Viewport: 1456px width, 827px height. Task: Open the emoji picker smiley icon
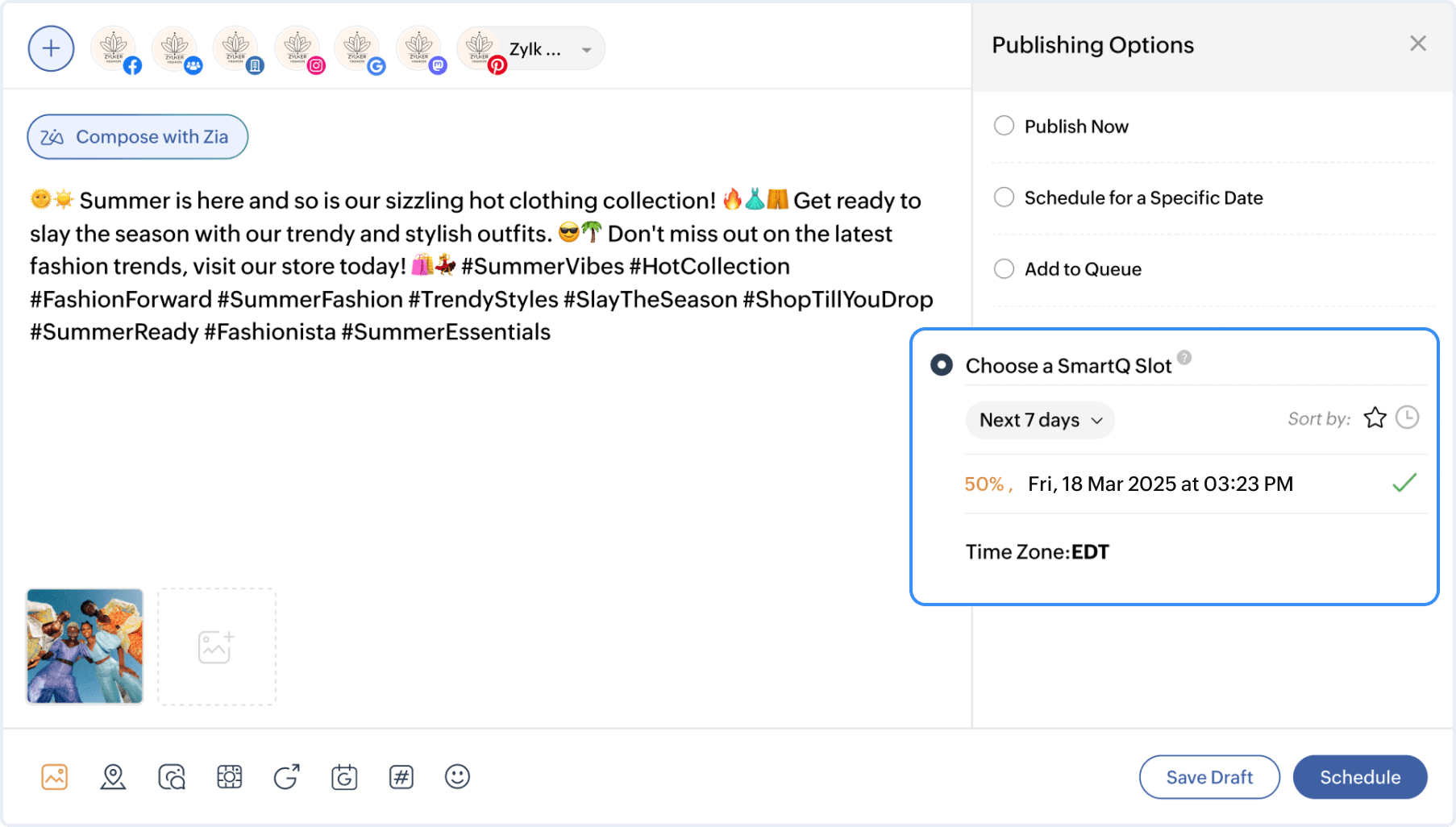coord(457,776)
